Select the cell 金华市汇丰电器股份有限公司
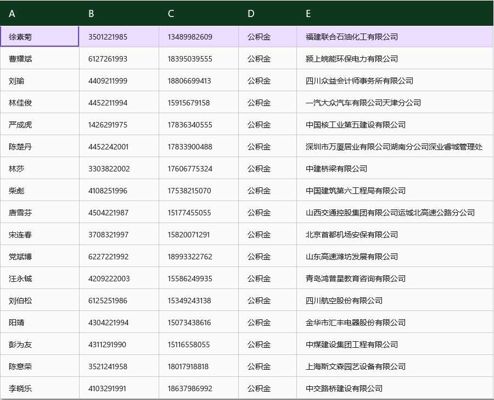Viewport: 494px width, 400px height. click(x=395, y=323)
